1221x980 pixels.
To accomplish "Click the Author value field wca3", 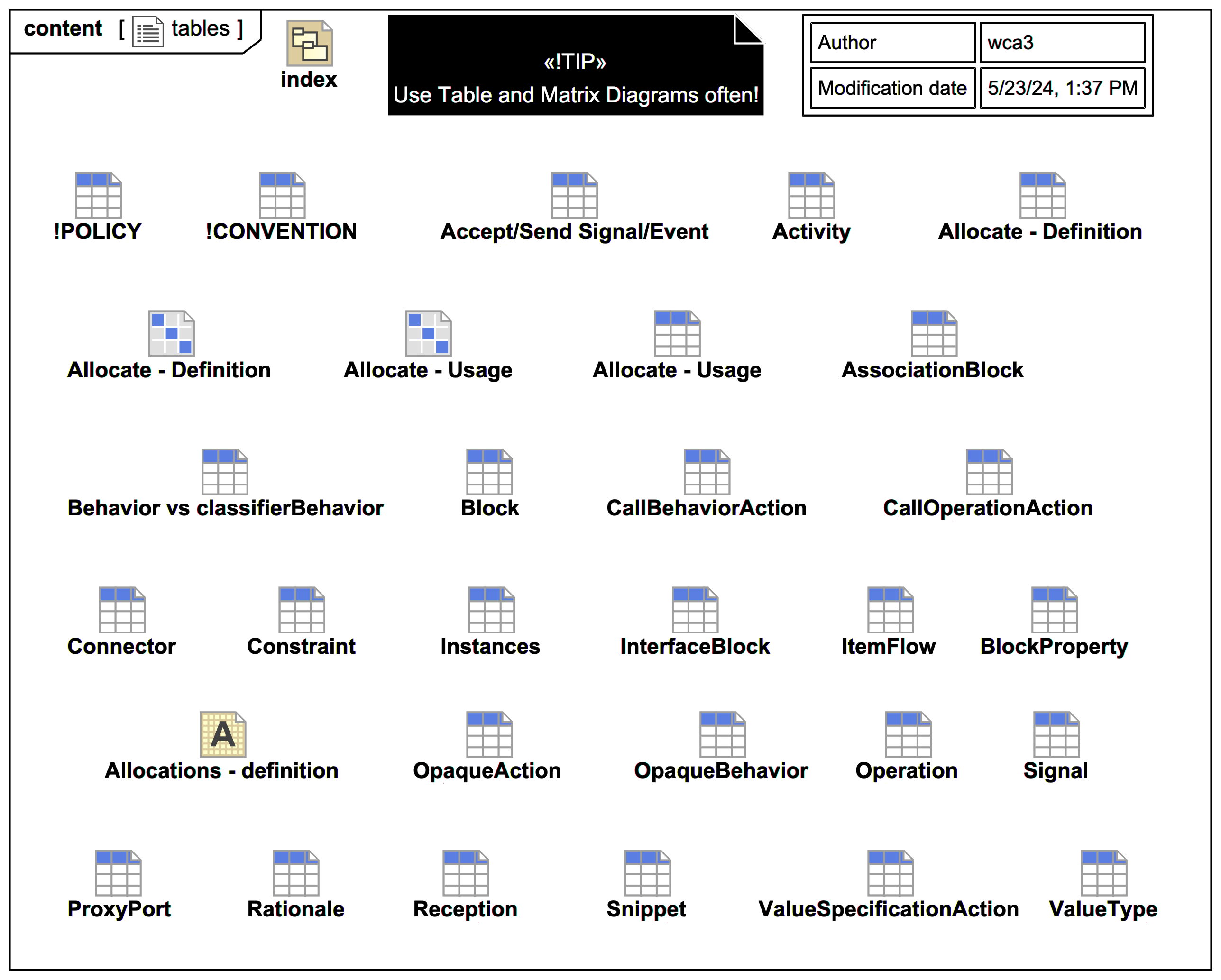I will pos(1062,43).
